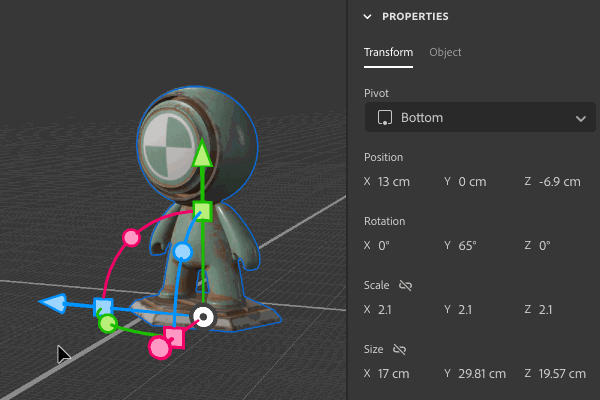Click the large pink circle X-axis handle
The width and height of the screenshot is (600, 400).
coord(159,347)
